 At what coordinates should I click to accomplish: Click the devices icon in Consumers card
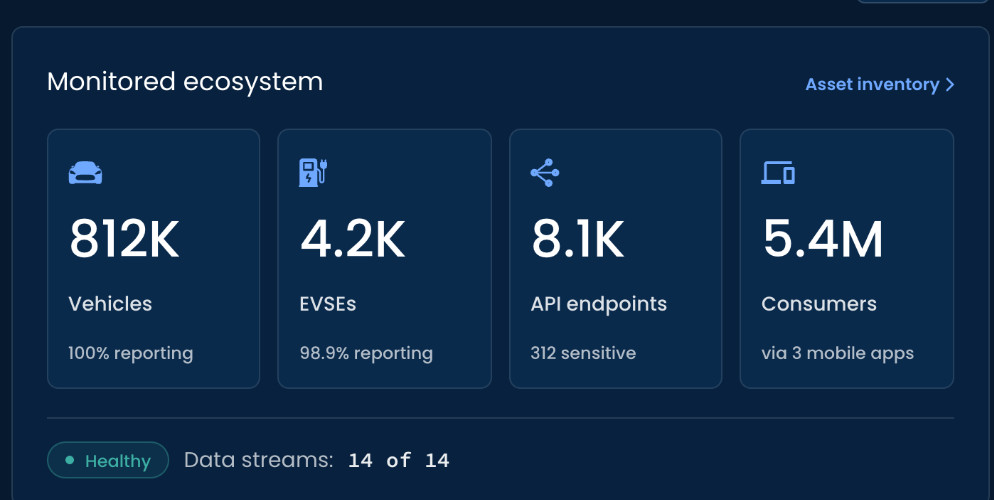coord(778,173)
